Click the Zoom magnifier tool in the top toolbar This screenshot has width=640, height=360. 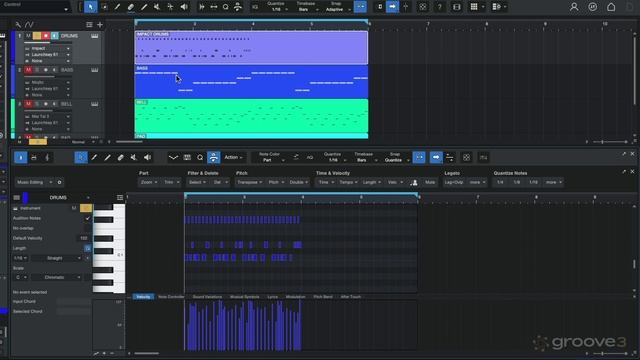pyautogui.click(x=225, y=7)
